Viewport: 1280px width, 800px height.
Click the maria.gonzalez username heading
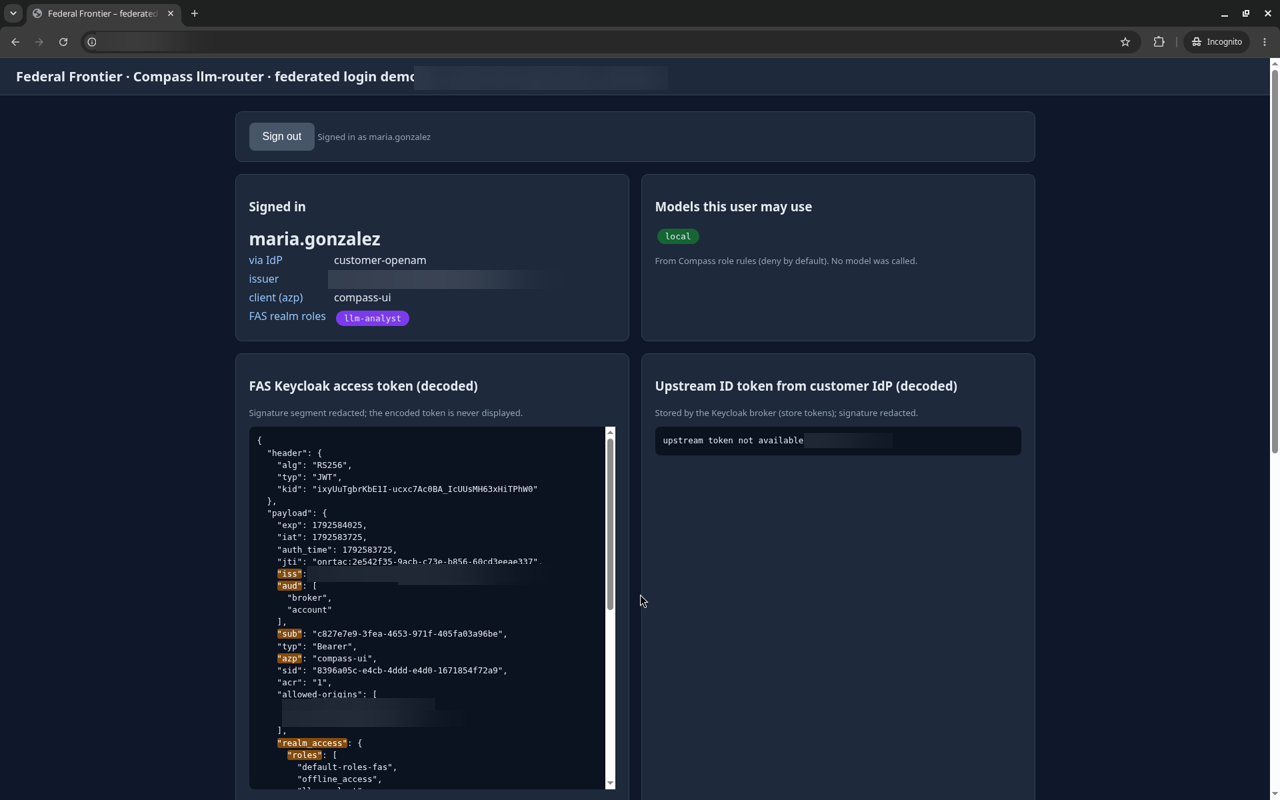315,239
